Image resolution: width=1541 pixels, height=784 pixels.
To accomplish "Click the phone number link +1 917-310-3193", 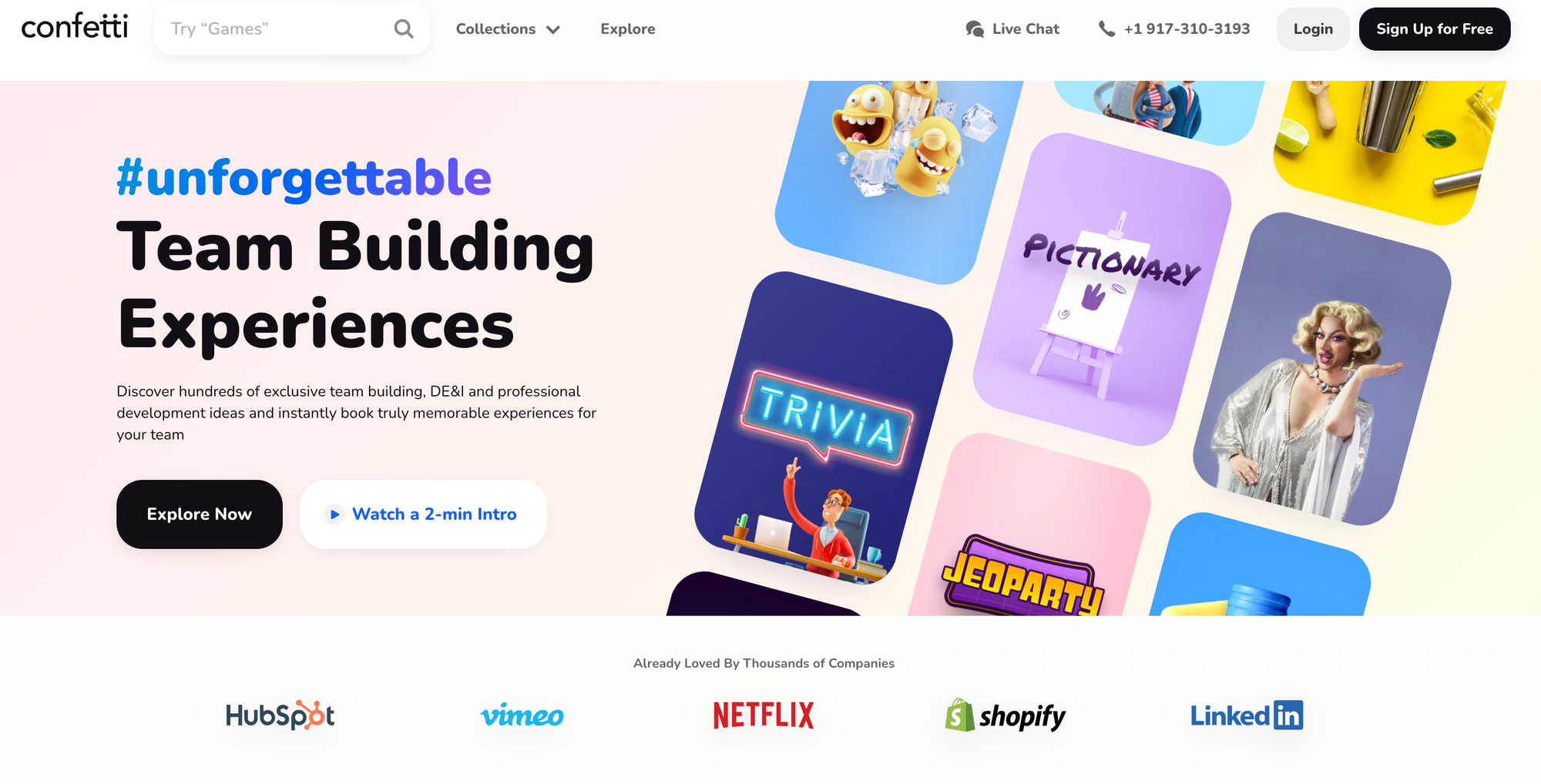I will pyautogui.click(x=1187, y=29).
